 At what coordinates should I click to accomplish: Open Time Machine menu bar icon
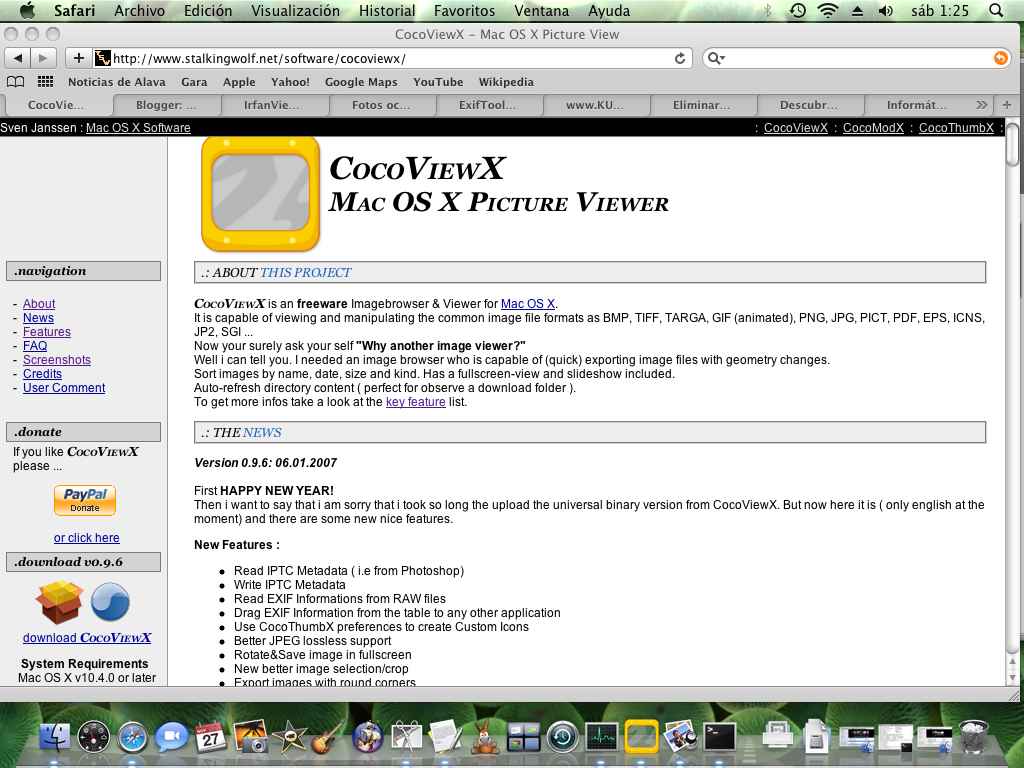797,10
